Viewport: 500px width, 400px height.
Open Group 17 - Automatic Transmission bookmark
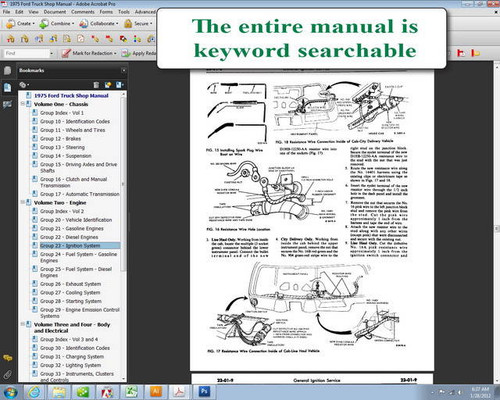[80, 194]
